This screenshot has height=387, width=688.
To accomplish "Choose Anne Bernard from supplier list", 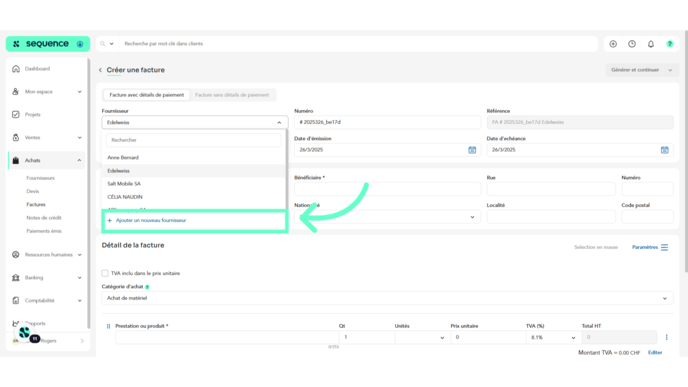I will pyautogui.click(x=194, y=158).
